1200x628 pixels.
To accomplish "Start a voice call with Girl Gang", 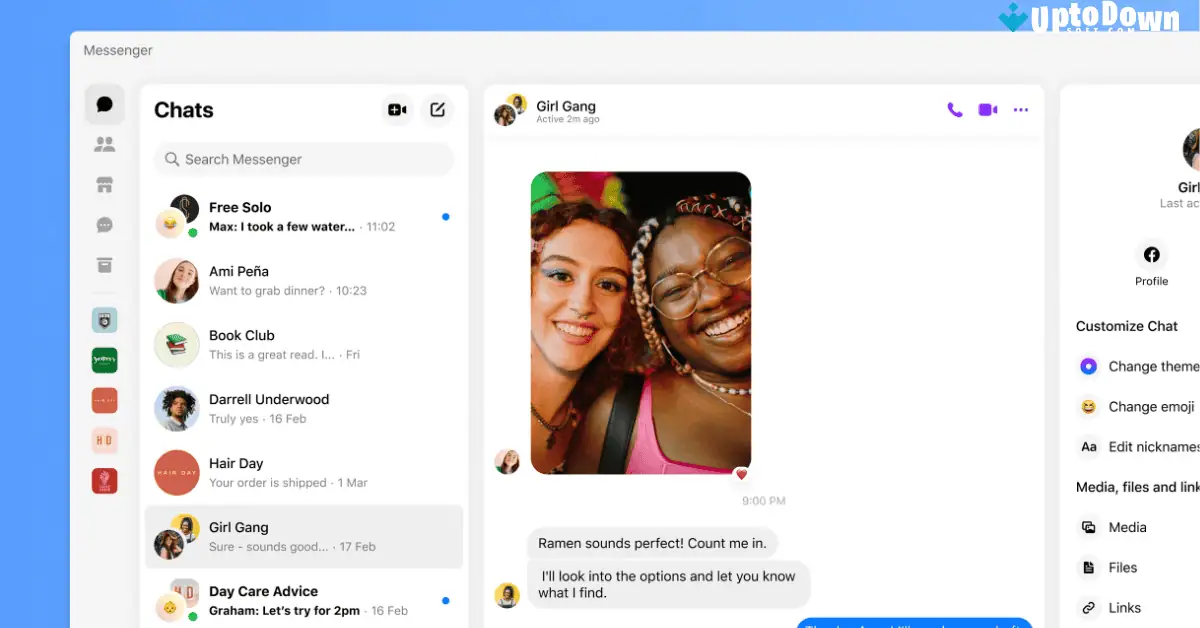I will (x=953, y=109).
